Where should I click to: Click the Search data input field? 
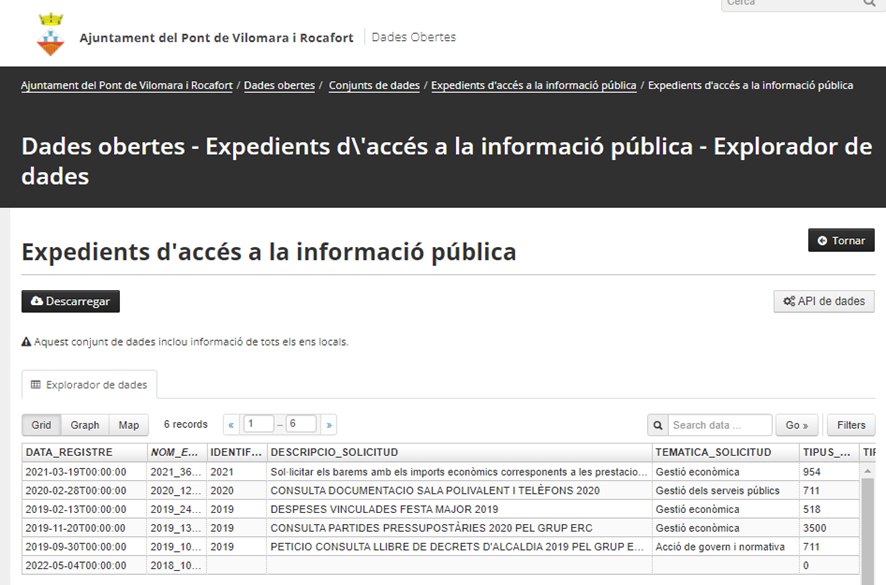coord(718,425)
